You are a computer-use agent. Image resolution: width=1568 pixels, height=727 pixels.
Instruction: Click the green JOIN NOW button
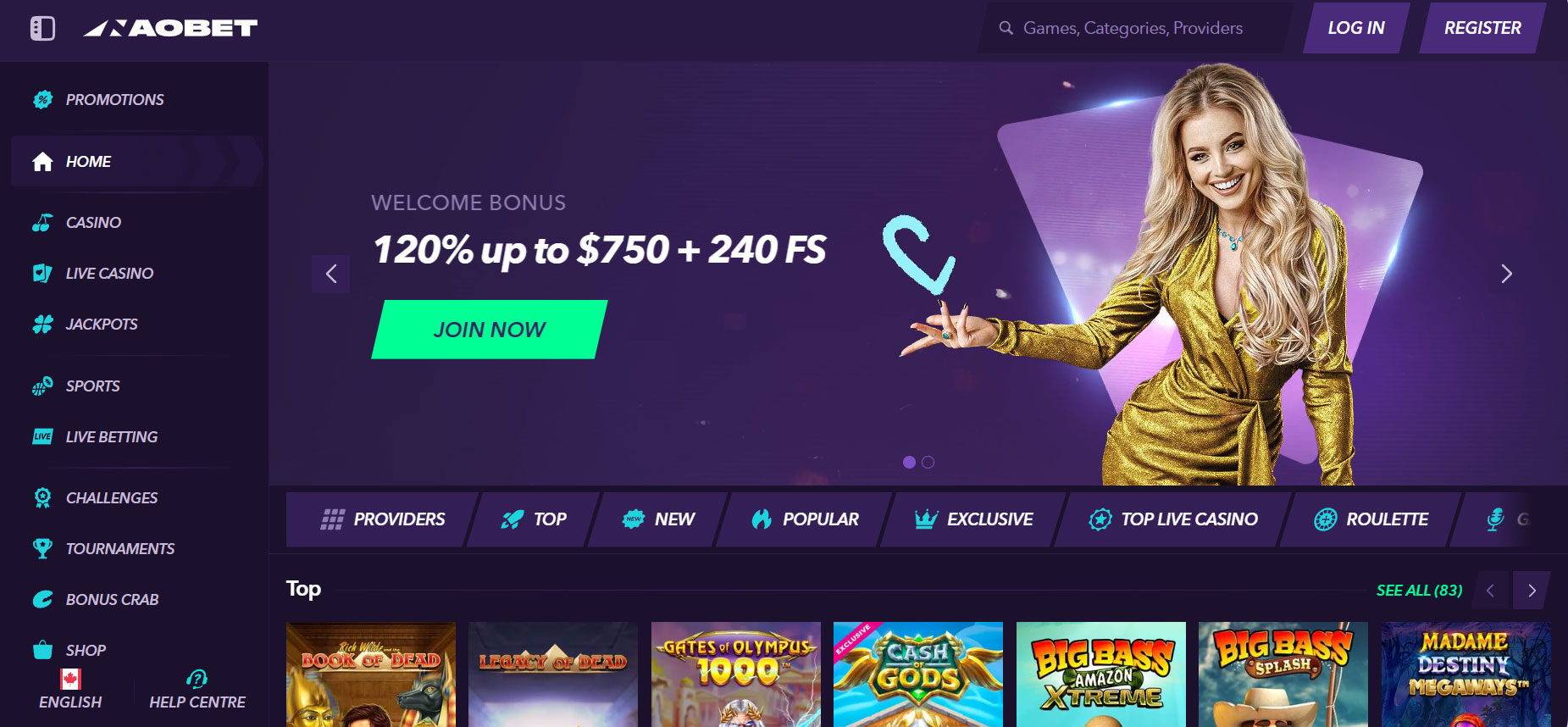coord(490,330)
